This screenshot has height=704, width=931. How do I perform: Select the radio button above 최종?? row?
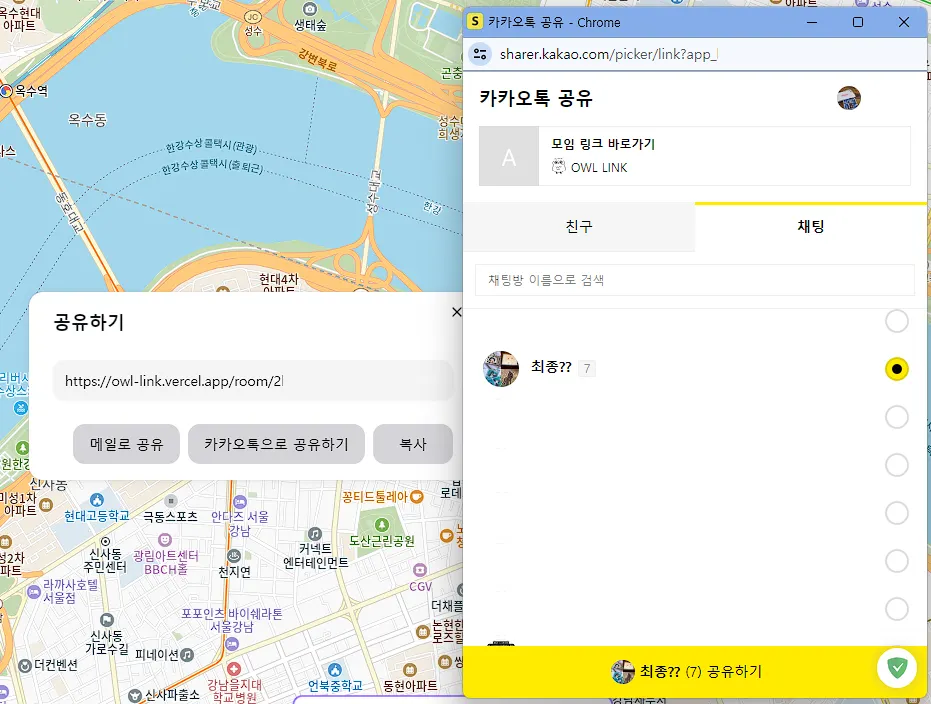click(x=897, y=321)
